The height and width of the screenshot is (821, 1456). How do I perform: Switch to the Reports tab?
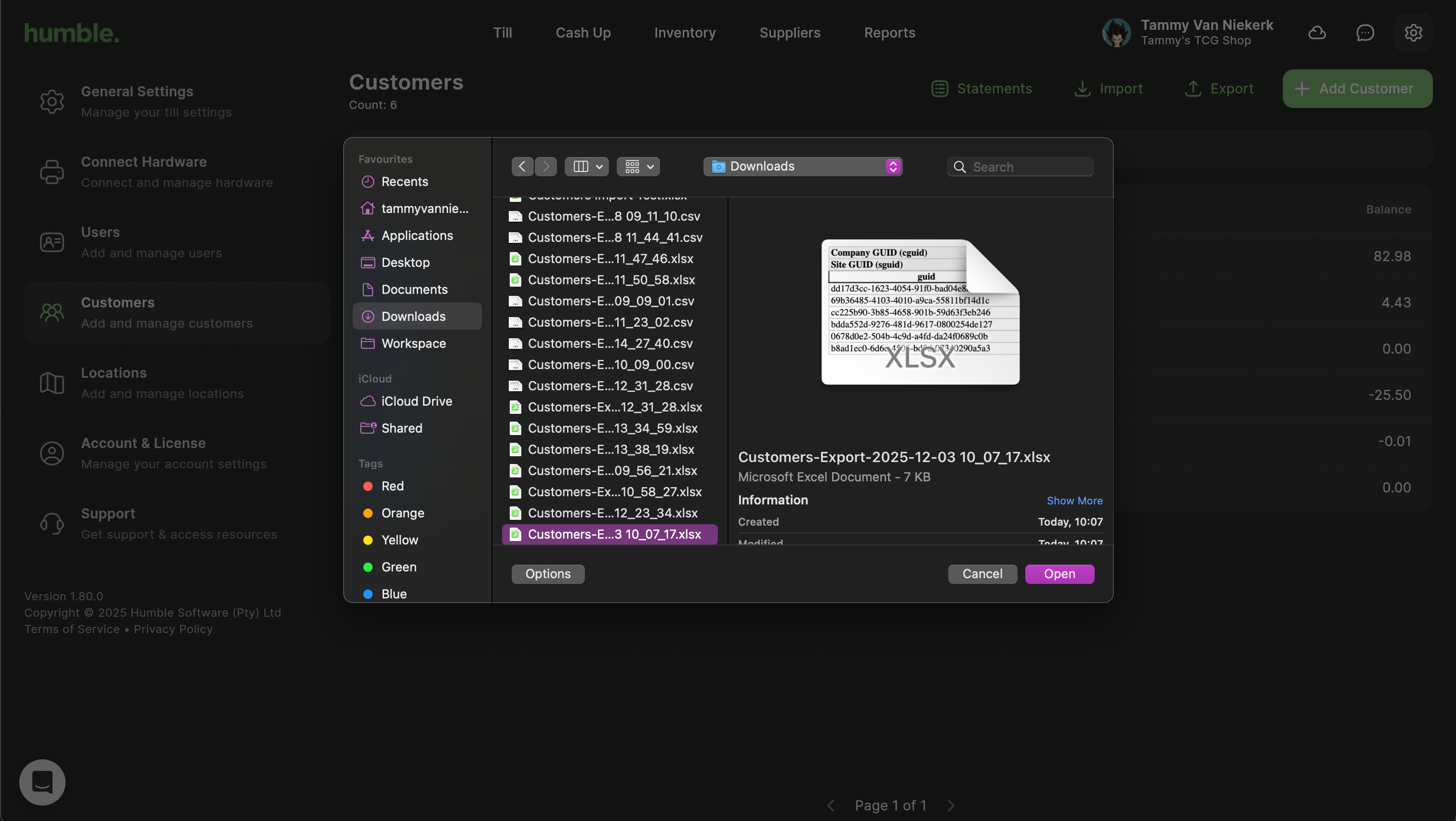pos(889,33)
